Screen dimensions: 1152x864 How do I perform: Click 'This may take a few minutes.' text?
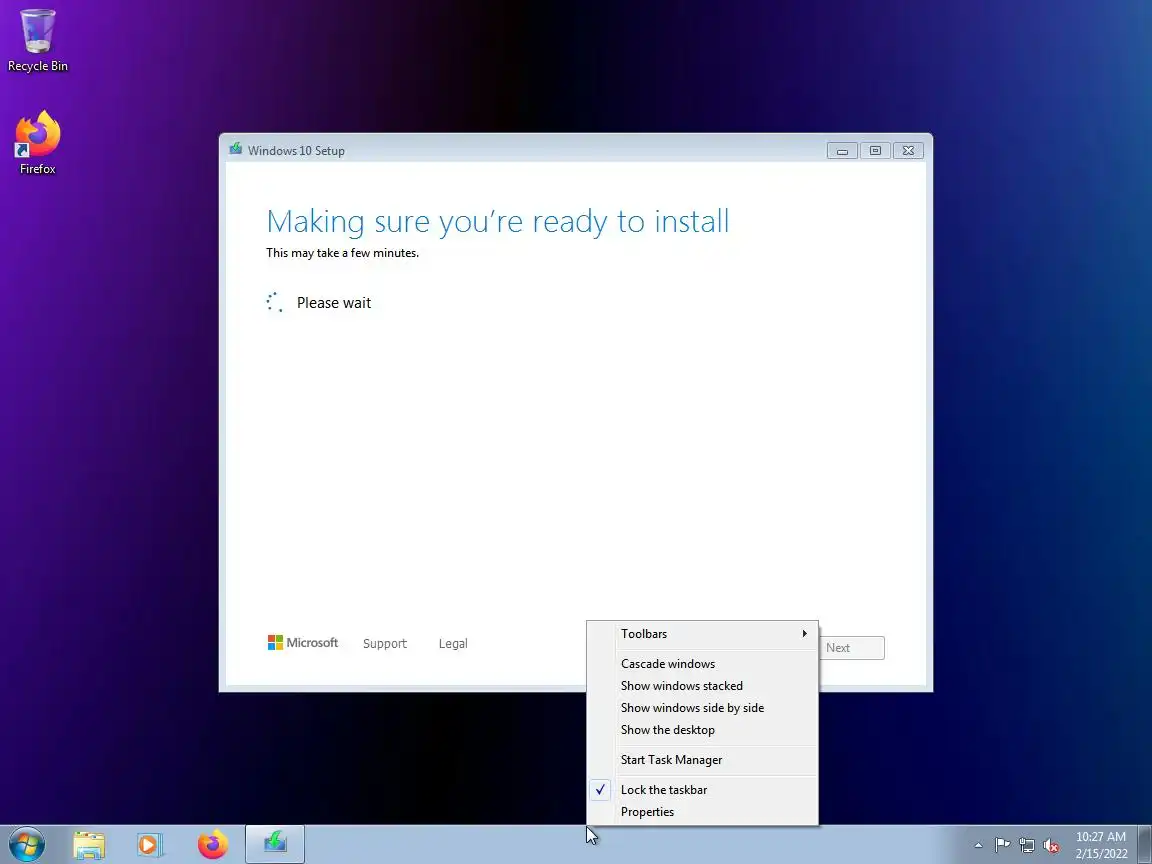click(342, 253)
